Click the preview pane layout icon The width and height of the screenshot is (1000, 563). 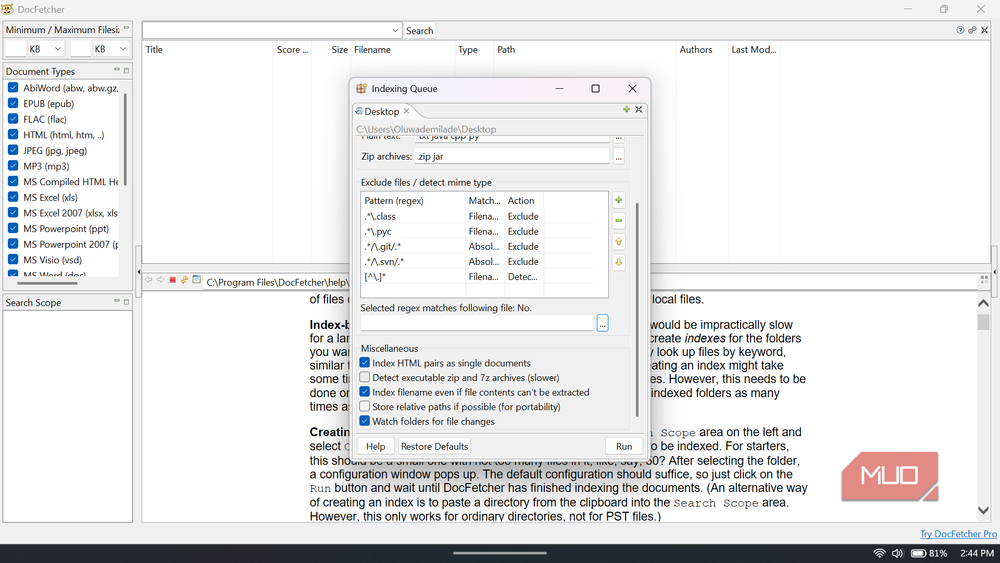pos(984,280)
